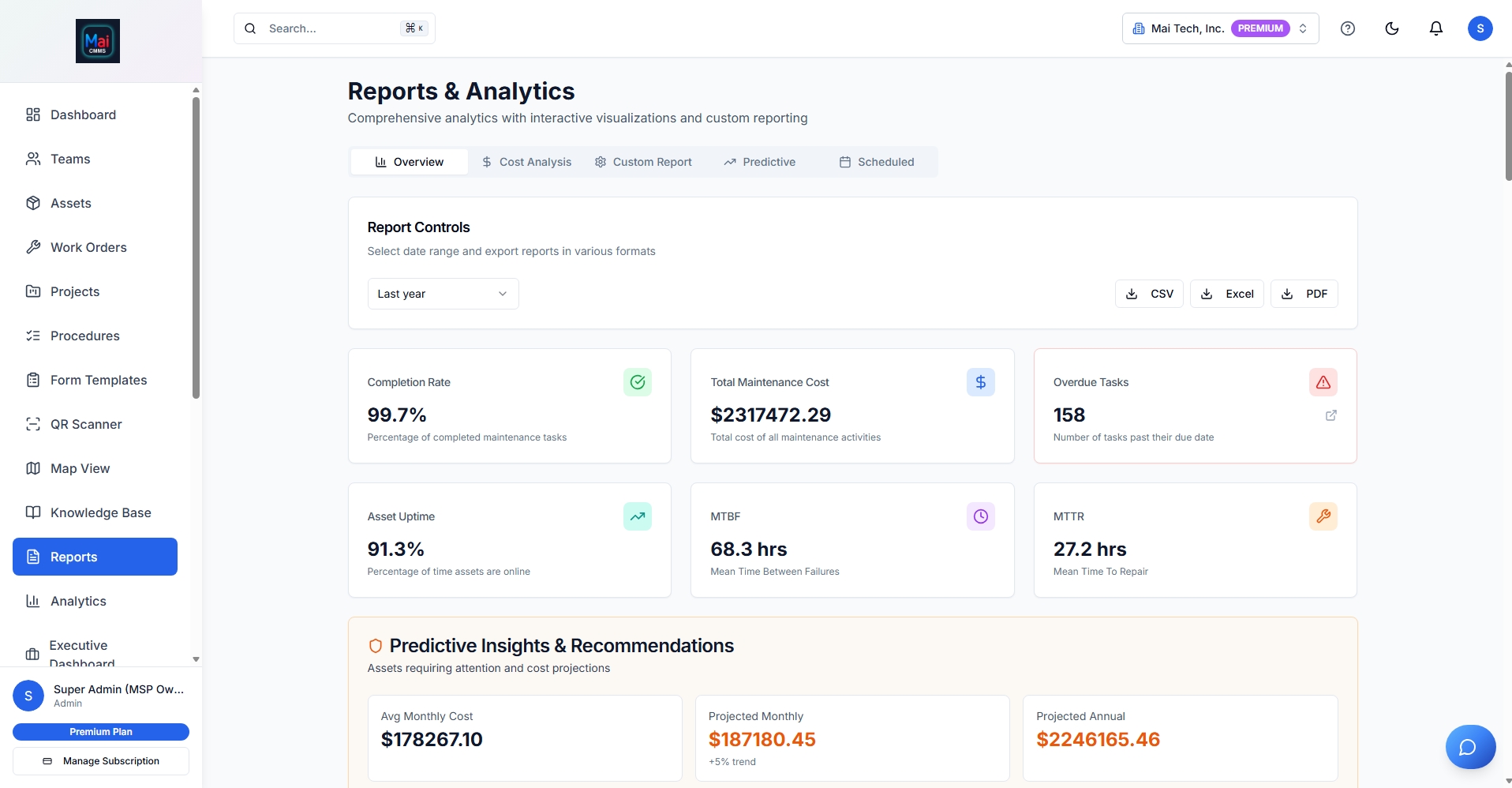Select the Map View sidebar icon

click(x=32, y=468)
